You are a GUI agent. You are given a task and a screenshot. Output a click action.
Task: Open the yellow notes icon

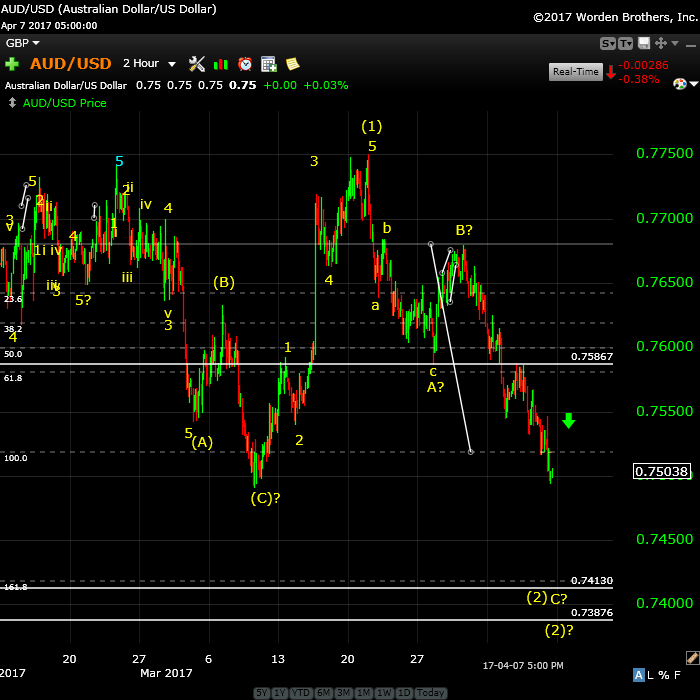[292, 64]
